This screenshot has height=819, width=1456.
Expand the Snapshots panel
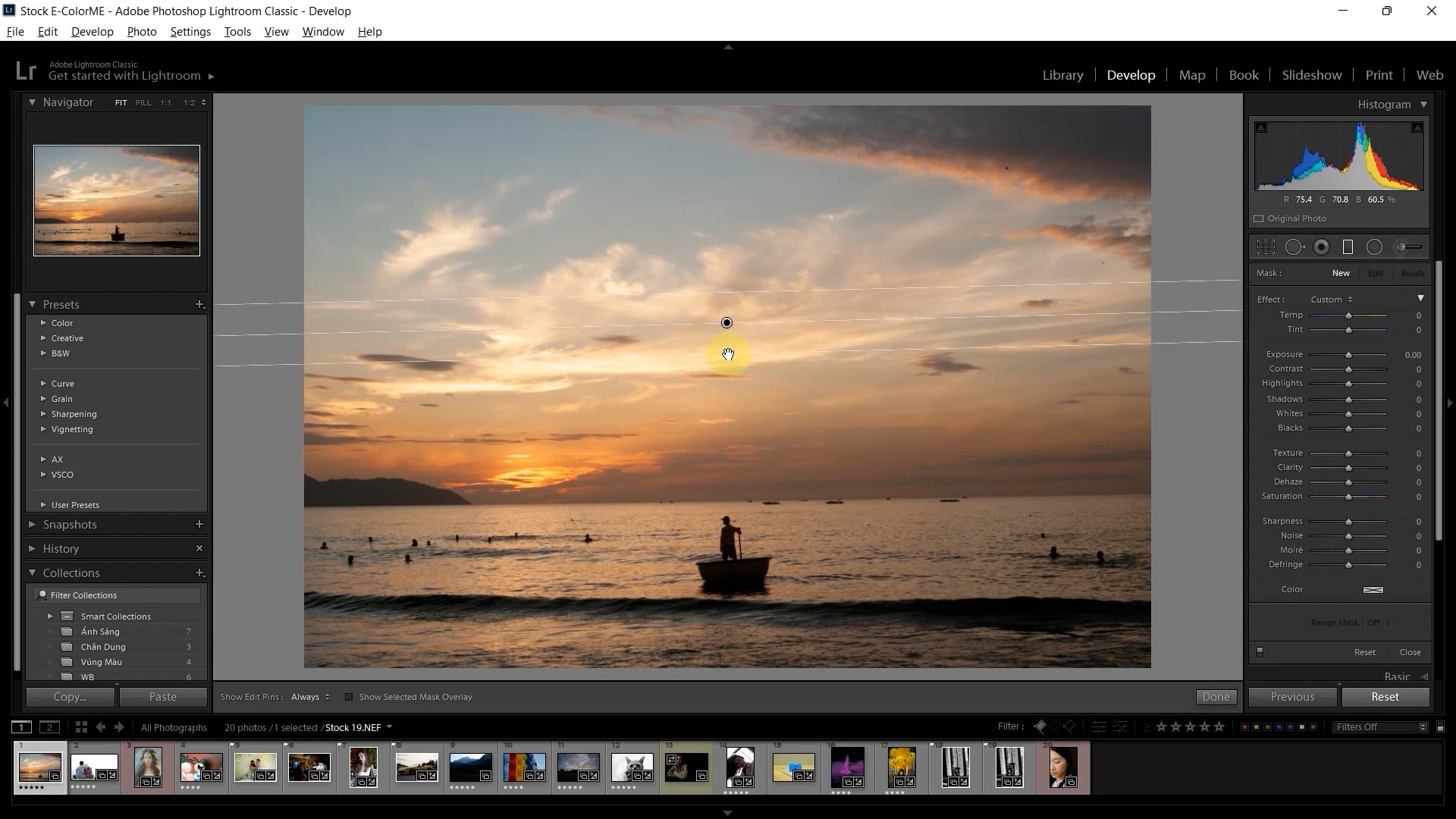click(32, 524)
